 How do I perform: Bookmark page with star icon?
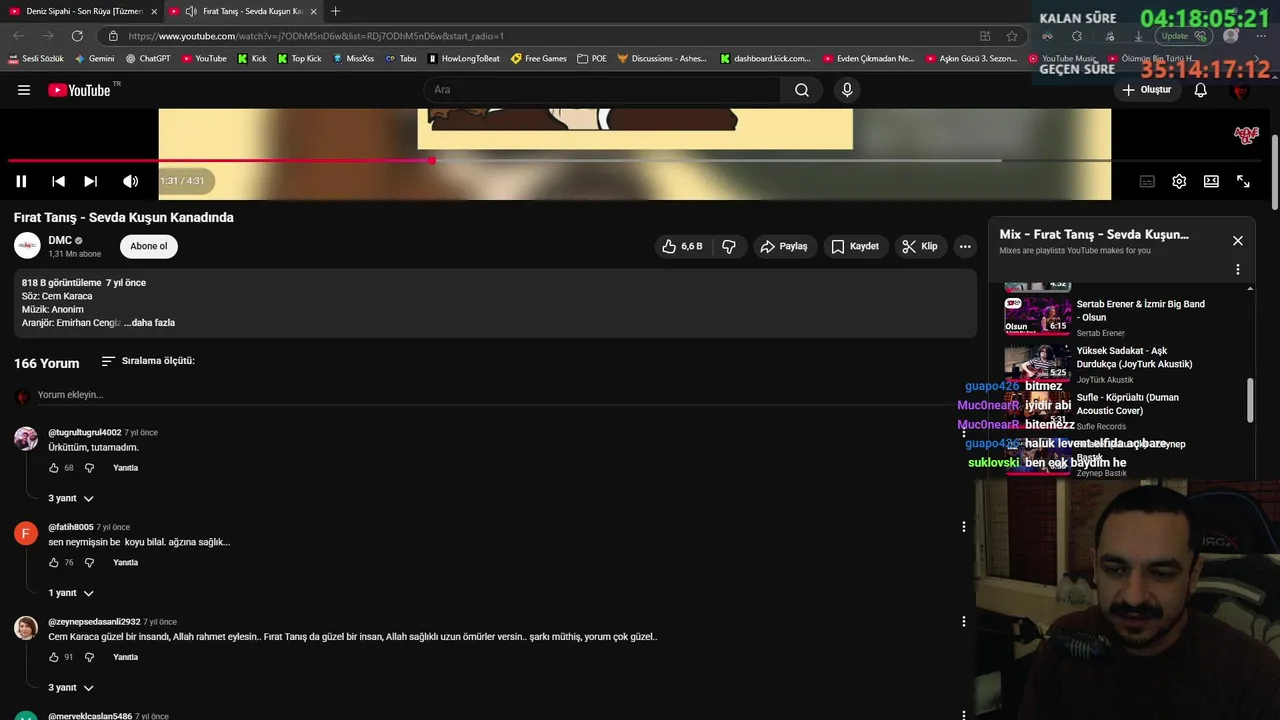point(1012,36)
